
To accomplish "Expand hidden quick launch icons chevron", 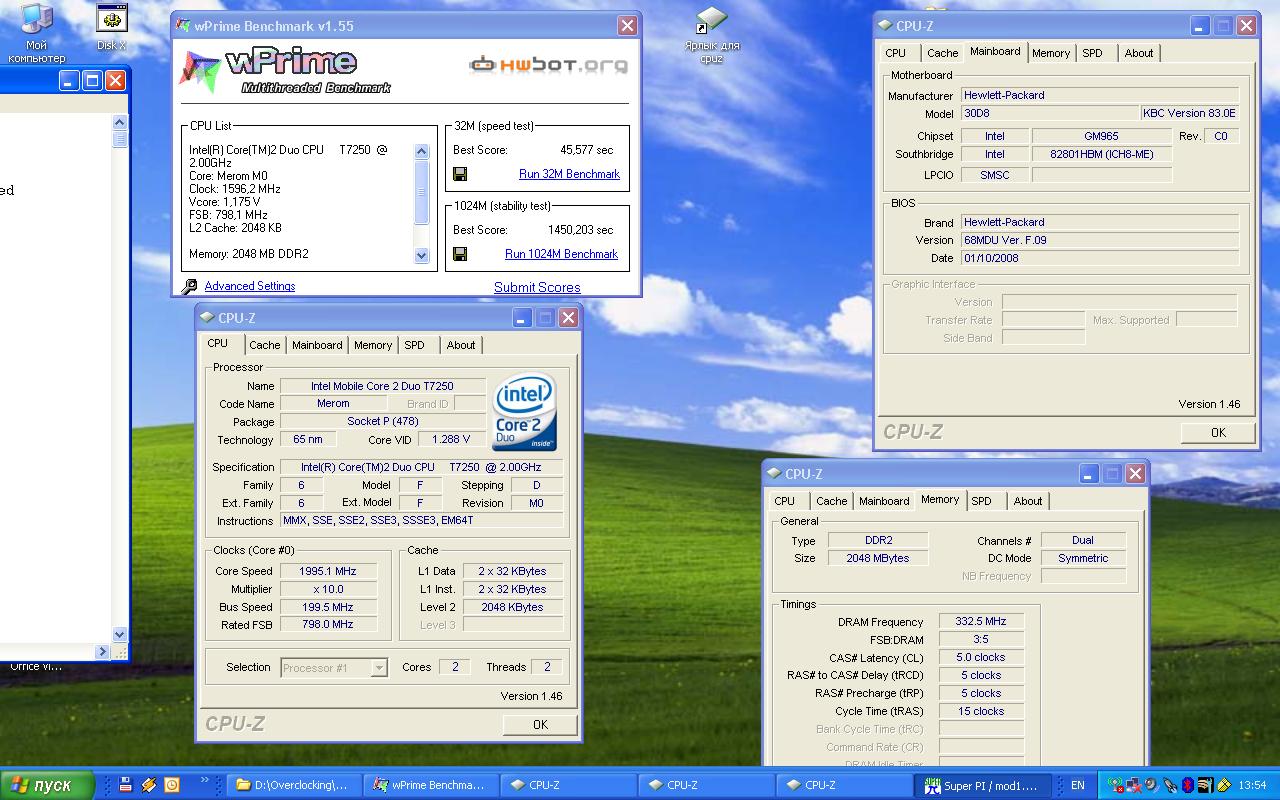I will [x=205, y=780].
